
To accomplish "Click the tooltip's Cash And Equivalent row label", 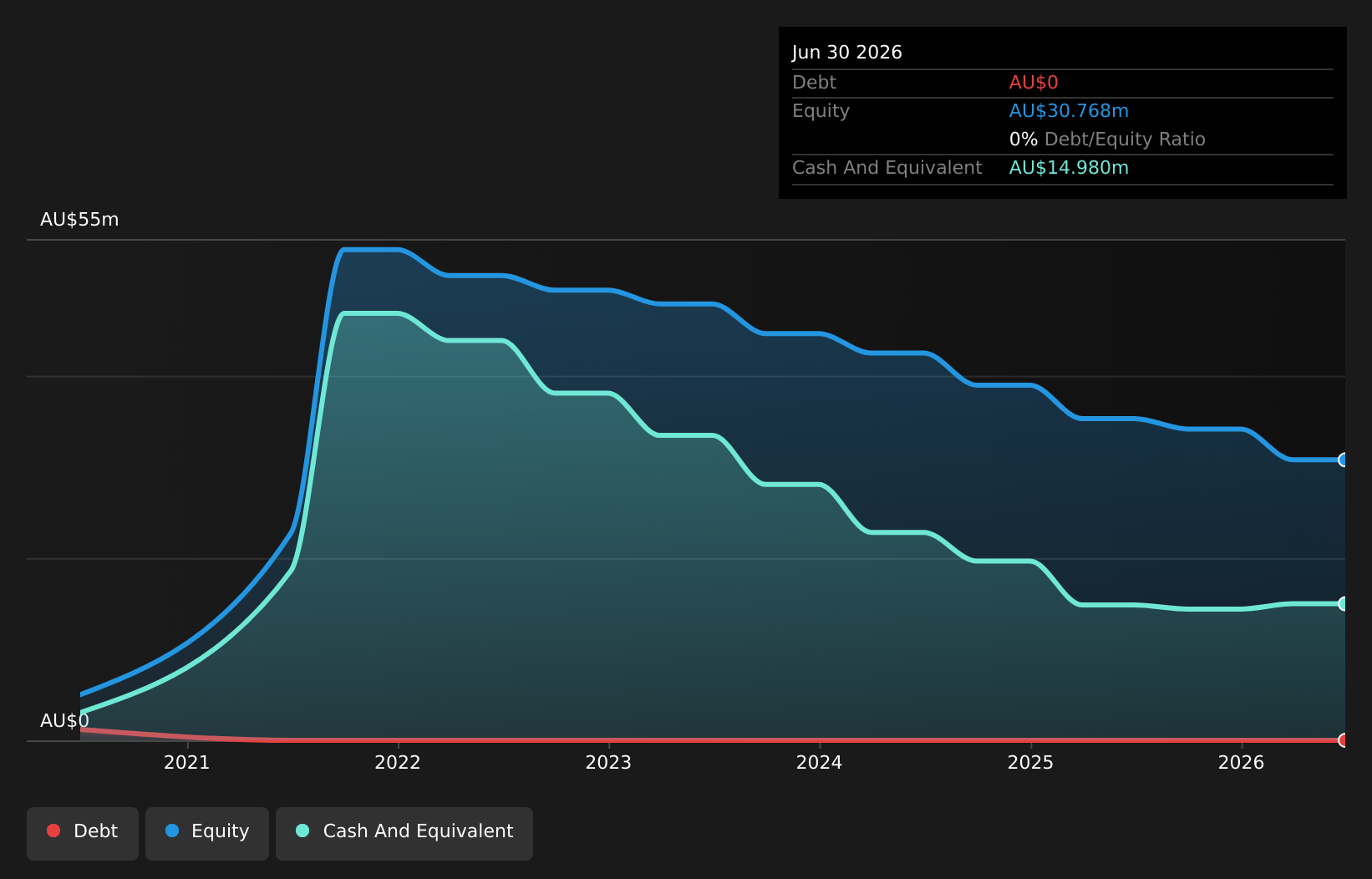I will pyautogui.click(x=887, y=168).
